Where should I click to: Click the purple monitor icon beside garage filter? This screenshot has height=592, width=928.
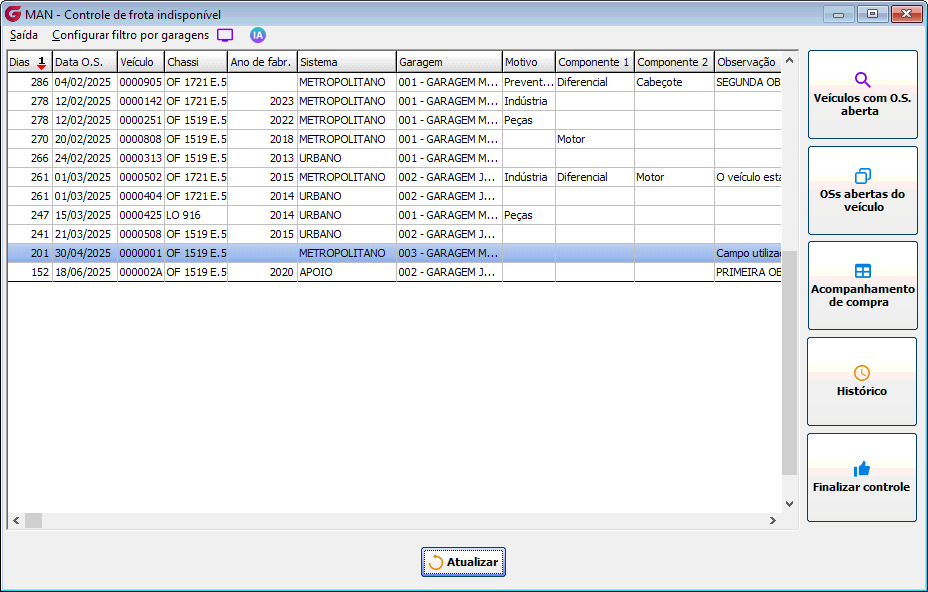225,36
